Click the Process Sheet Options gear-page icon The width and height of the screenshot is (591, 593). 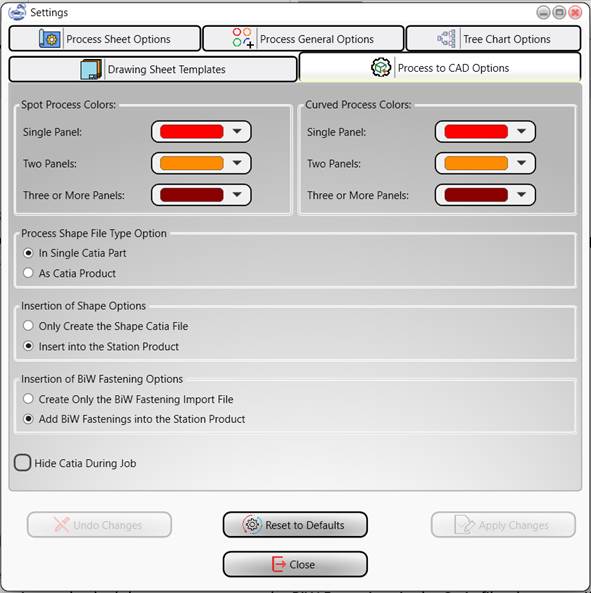coord(50,39)
